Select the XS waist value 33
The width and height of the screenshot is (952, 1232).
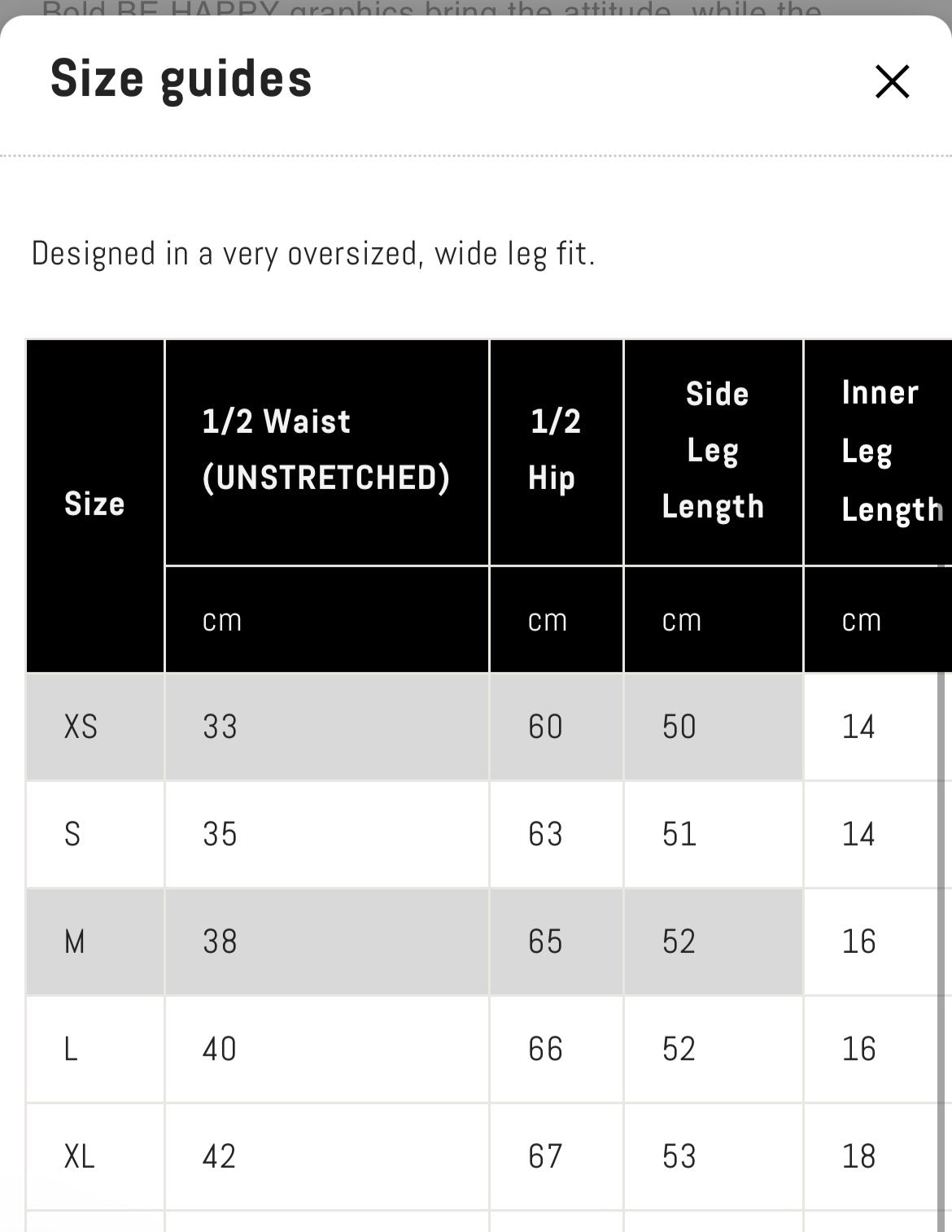coord(220,726)
